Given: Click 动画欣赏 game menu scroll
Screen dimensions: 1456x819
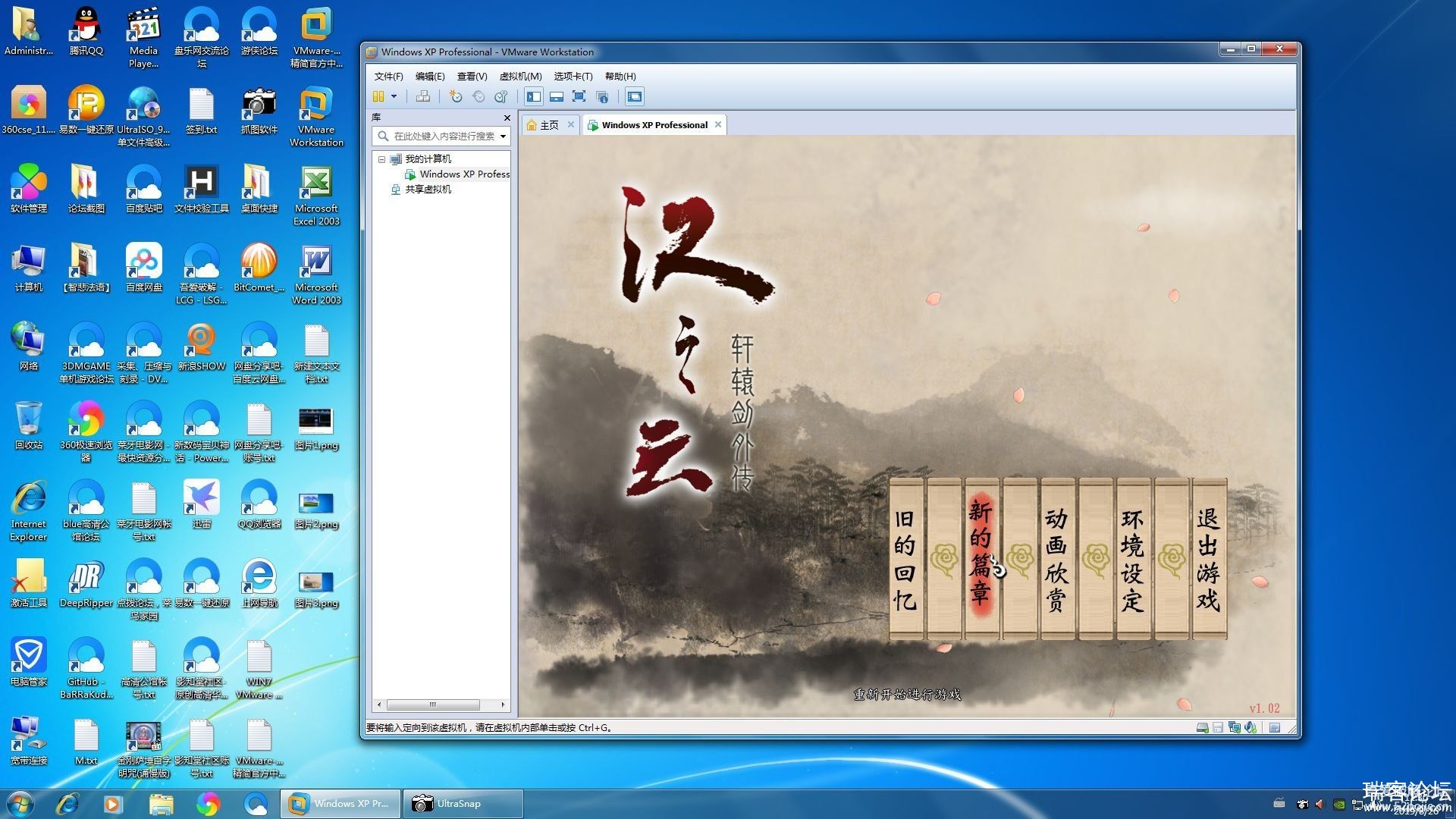Looking at the screenshot, I should [1057, 559].
